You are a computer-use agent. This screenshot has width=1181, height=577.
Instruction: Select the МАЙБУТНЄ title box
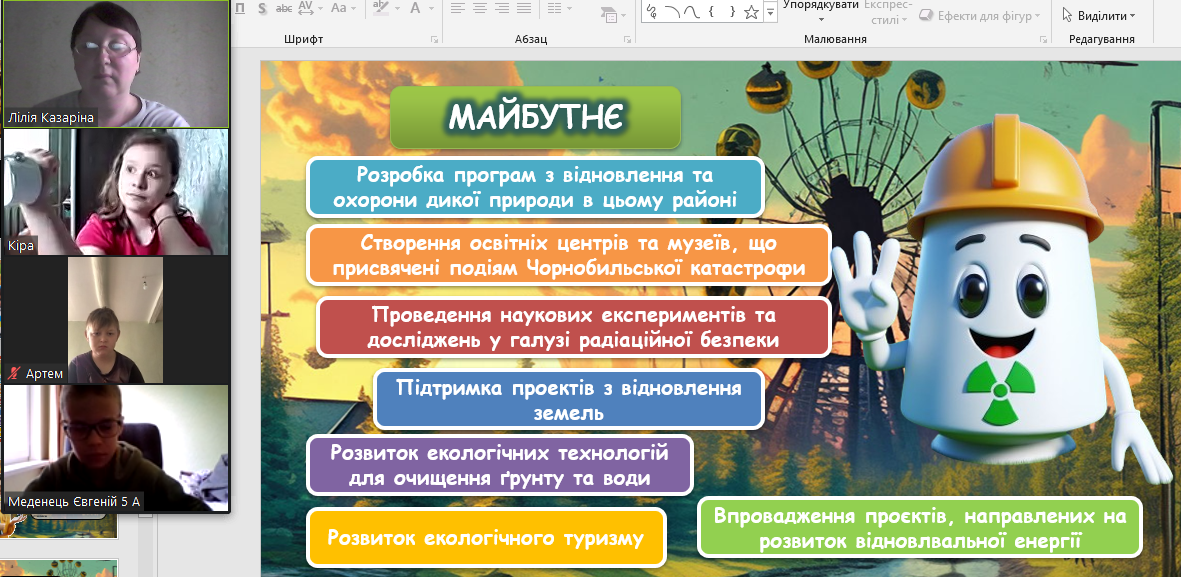(x=536, y=117)
